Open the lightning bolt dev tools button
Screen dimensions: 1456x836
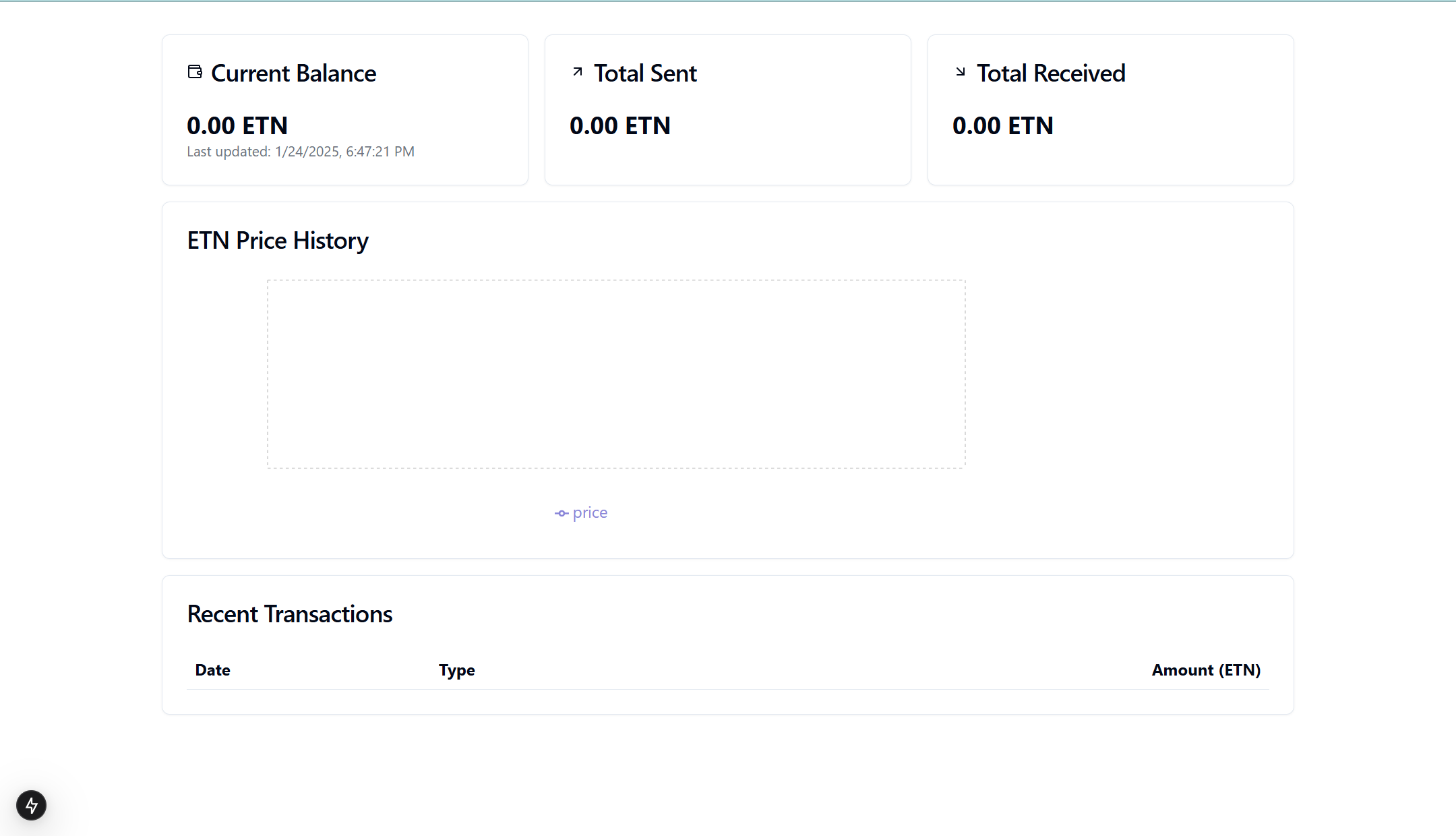pos(32,805)
